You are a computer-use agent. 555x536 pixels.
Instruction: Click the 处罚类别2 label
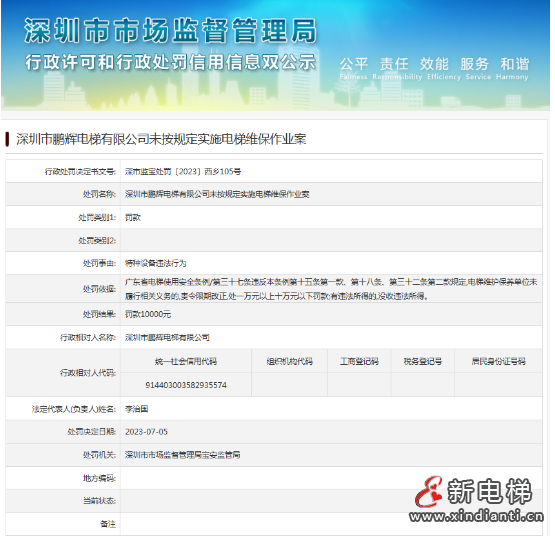97,241
